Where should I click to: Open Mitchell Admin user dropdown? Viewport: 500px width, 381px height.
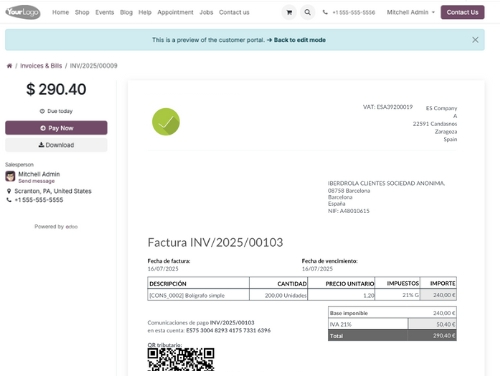click(411, 12)
